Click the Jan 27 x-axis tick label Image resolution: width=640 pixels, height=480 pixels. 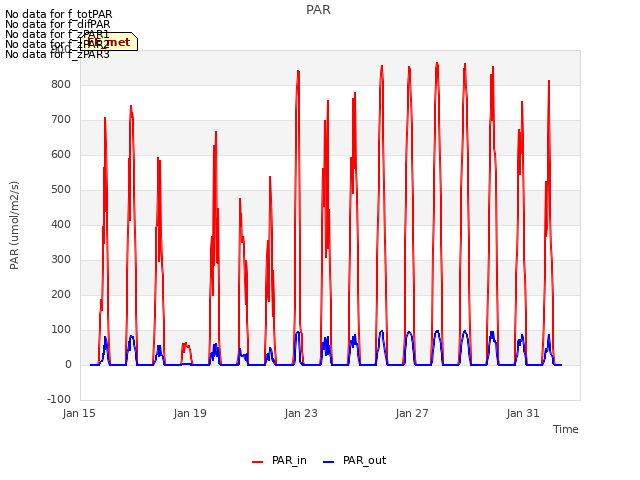[412, 413]
